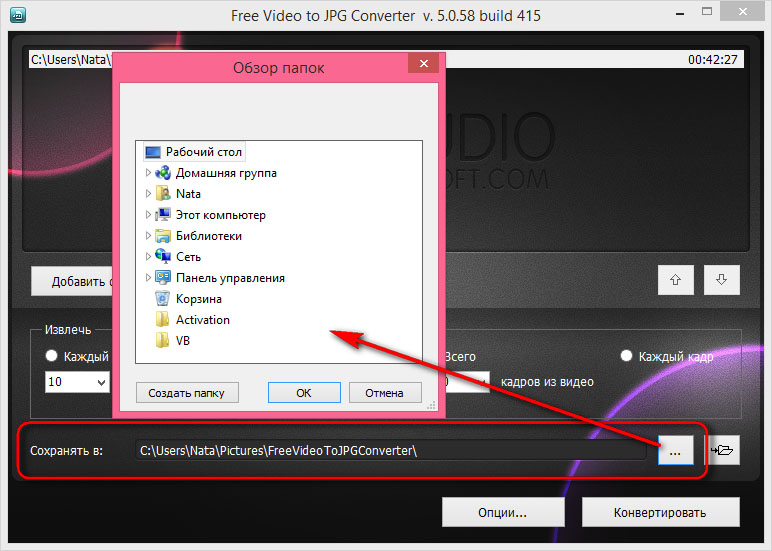Screen dimensions: 772x551
Task: Click the Корзина recycle bin icon
Action: [162, 298]
